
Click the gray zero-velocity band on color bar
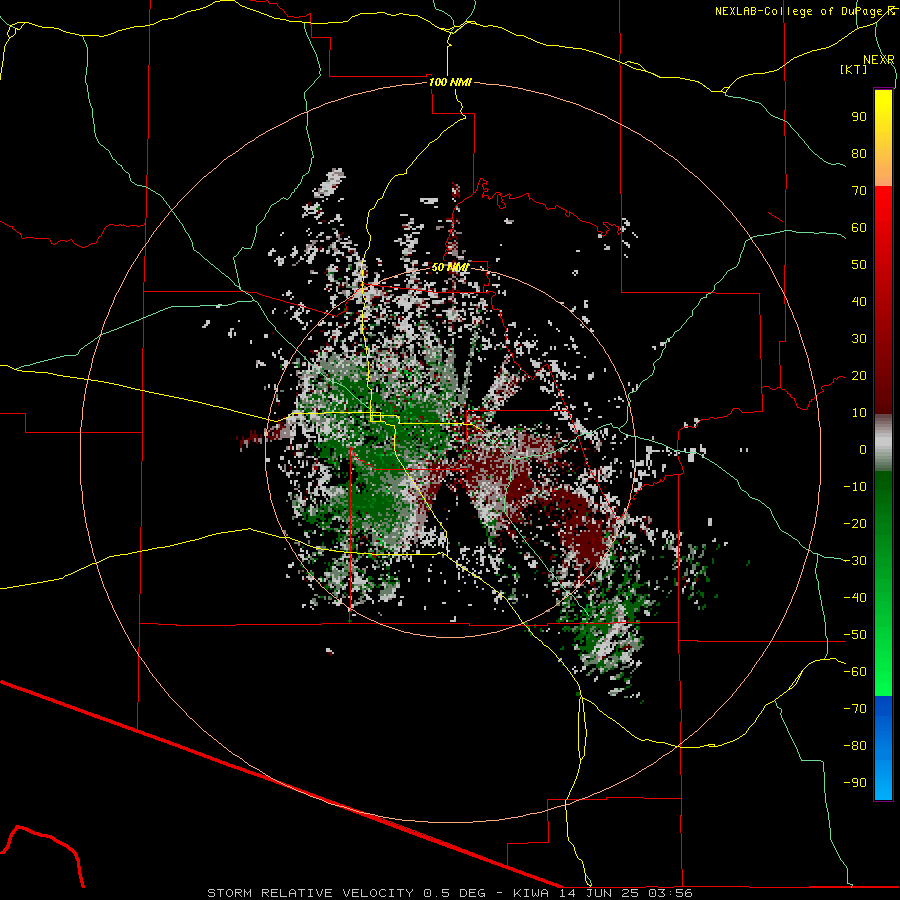[x=883, y=443]
